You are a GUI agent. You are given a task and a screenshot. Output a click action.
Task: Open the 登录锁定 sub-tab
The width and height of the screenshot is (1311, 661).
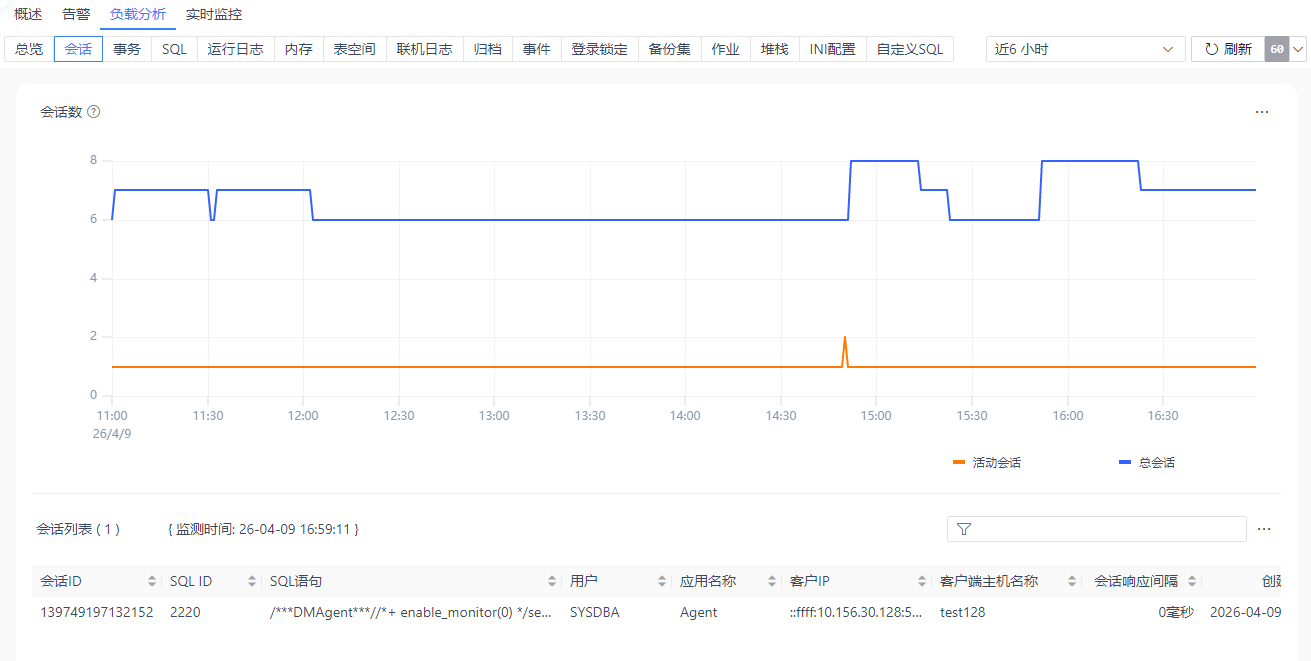click(x=599, y=49)
